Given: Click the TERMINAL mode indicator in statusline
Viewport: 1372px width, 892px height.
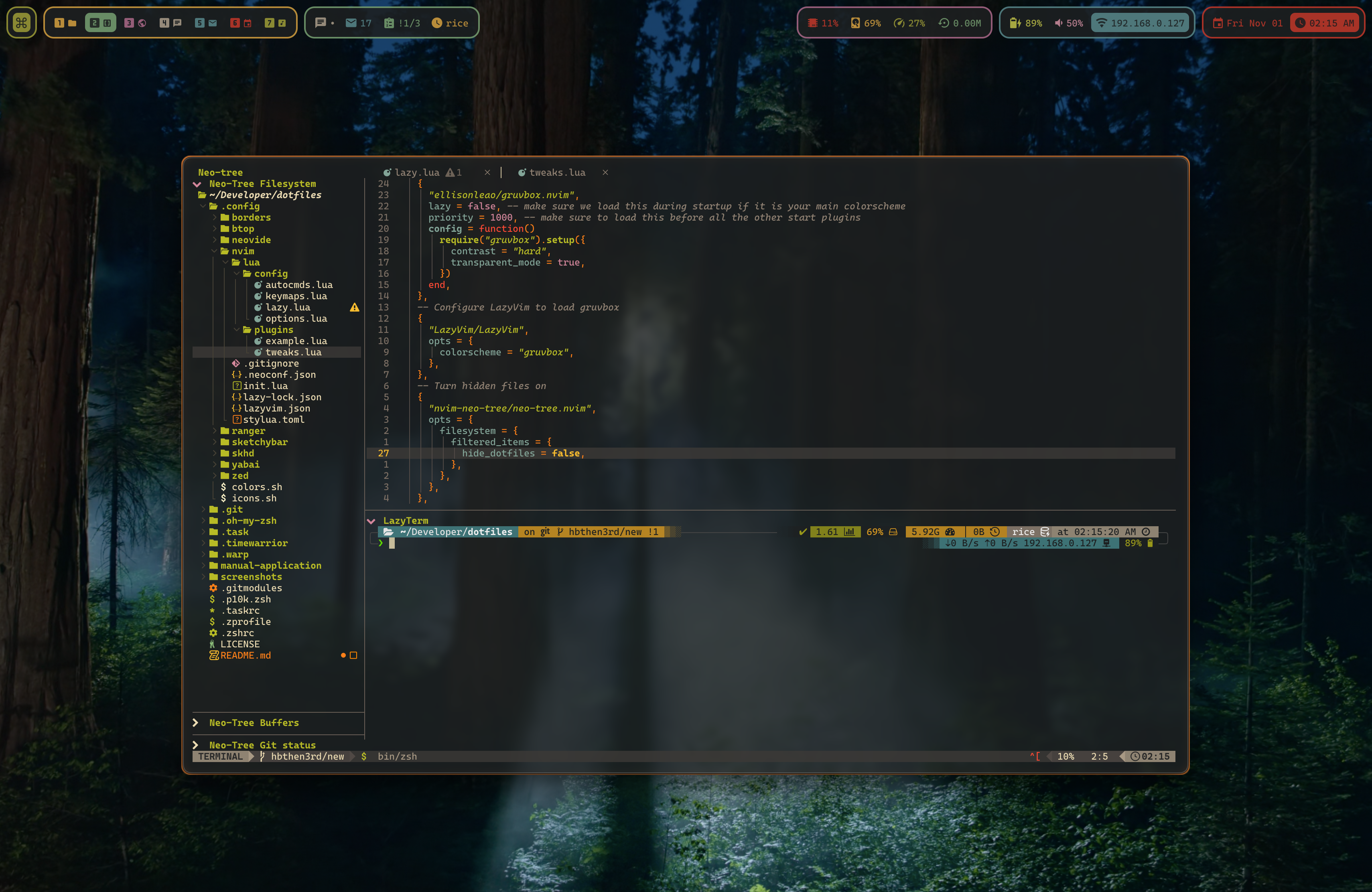Looking at the screenshot, I should (221, 756).
